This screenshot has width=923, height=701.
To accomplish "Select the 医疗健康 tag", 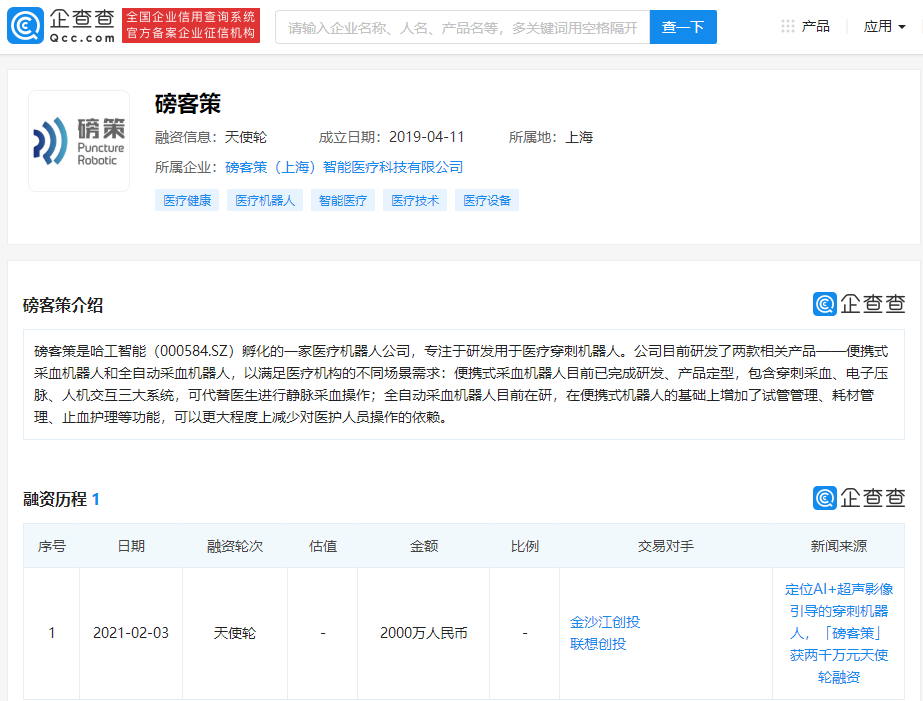I will coord(187,201).
